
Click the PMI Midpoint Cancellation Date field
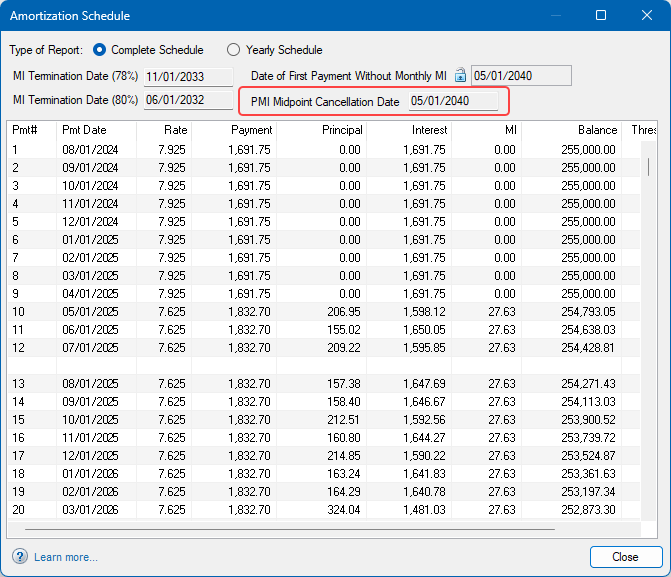[453, 101]
